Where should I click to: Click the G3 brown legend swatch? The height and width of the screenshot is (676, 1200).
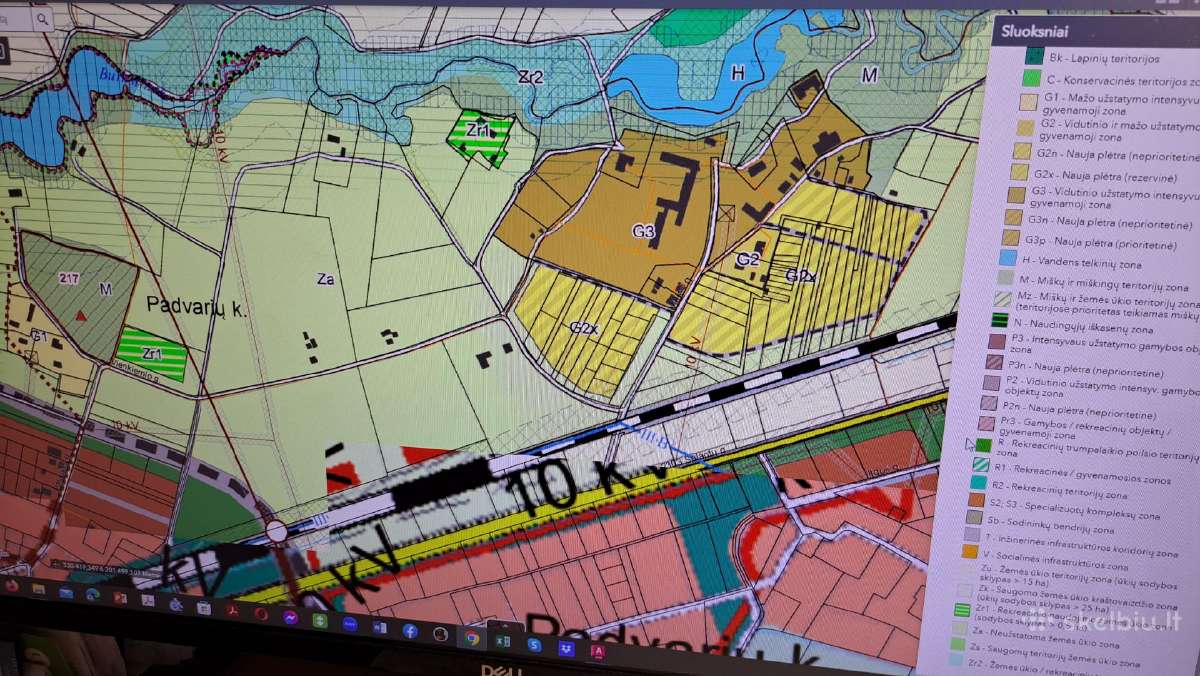[1016, 195]
